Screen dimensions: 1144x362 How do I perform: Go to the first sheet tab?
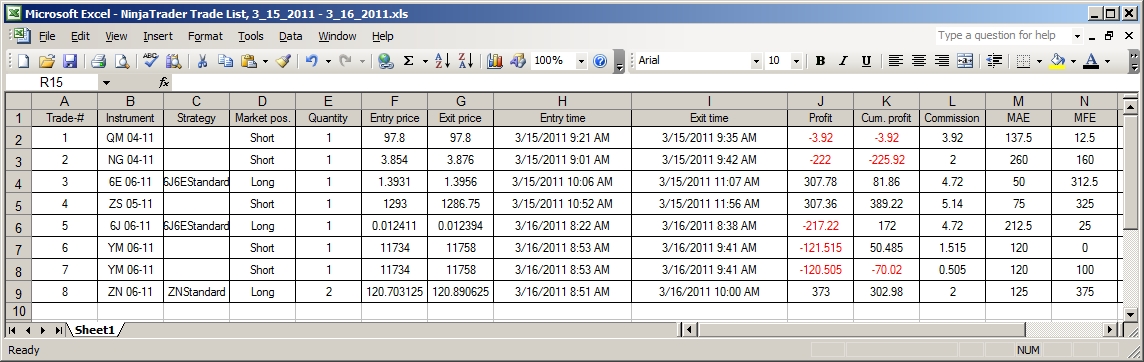(12, 331)
